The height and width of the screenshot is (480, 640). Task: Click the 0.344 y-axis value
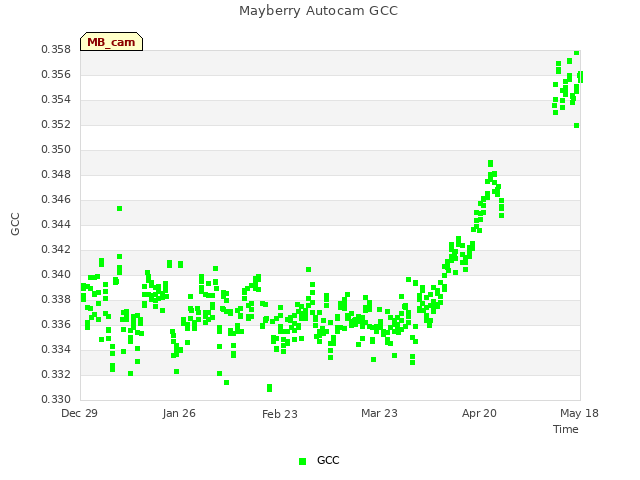pyautogui.click(x=56, y=224)
